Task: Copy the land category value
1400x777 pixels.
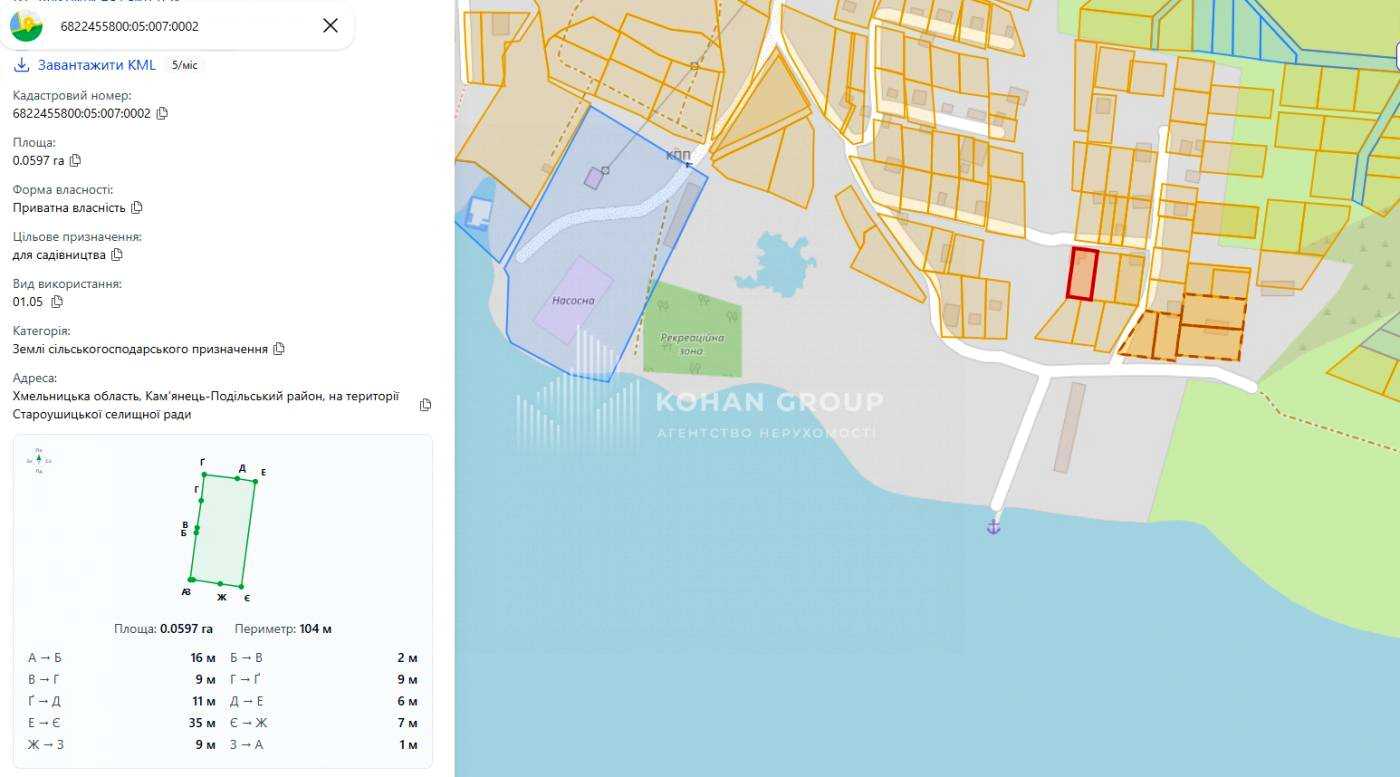Action: coord(279,349)
